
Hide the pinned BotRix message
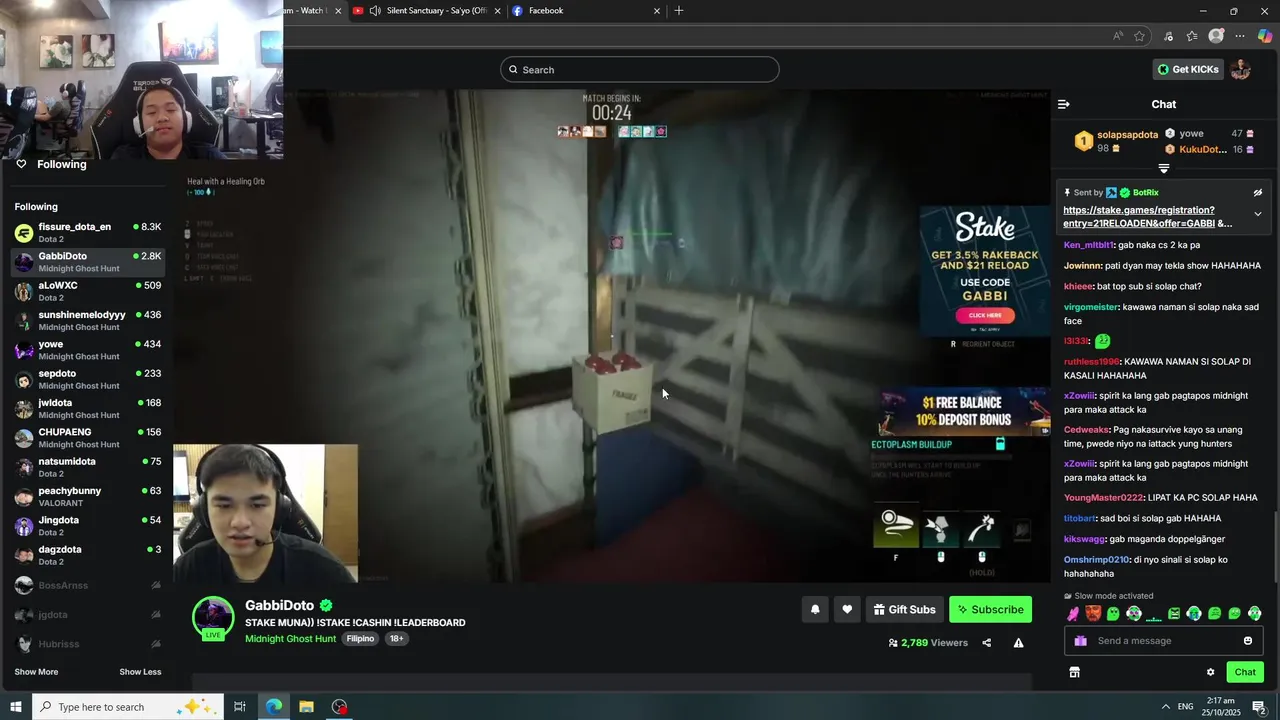1258,192
